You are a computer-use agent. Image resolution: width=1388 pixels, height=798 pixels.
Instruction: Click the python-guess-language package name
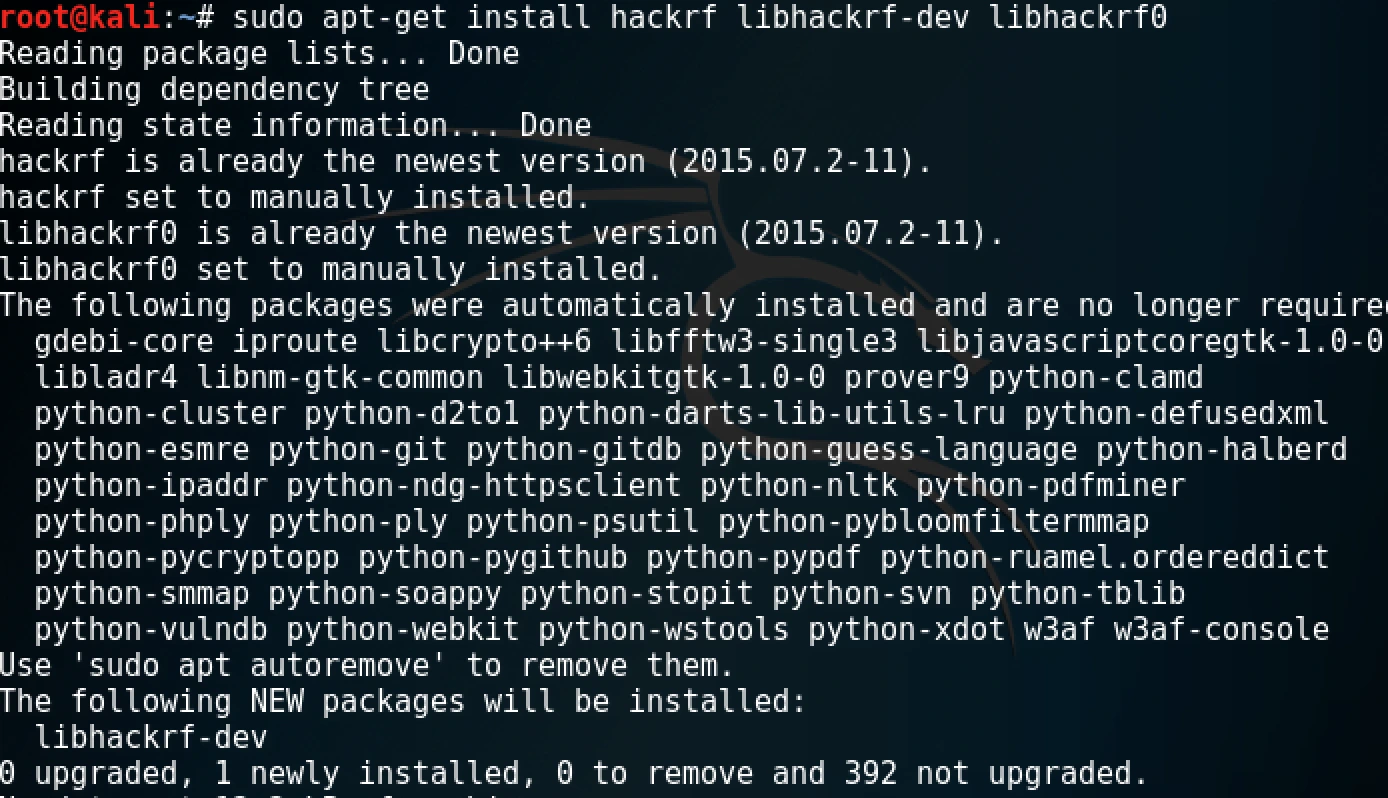(888, 449)
